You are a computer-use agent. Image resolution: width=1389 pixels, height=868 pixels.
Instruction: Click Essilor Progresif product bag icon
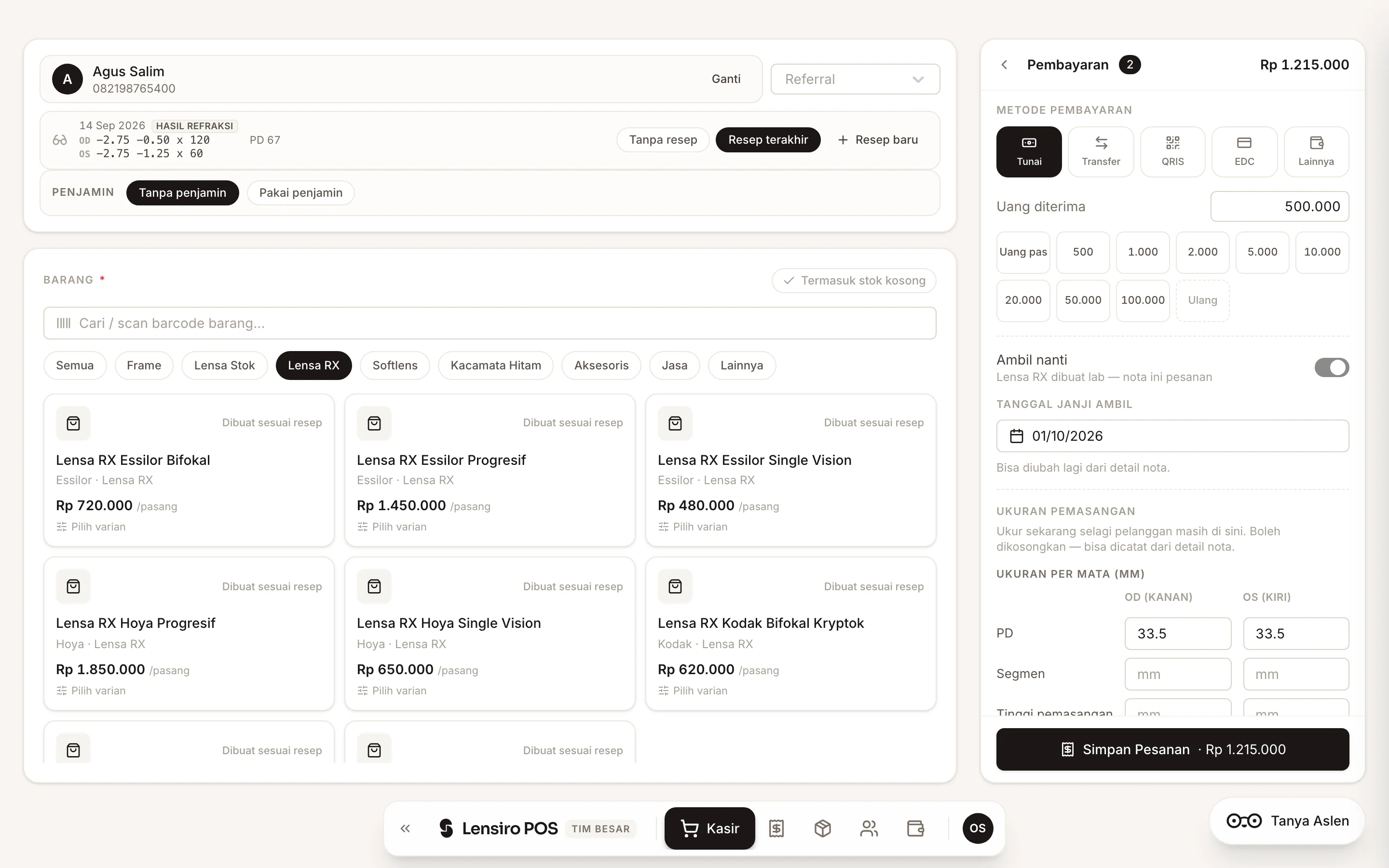click(374, 424)
